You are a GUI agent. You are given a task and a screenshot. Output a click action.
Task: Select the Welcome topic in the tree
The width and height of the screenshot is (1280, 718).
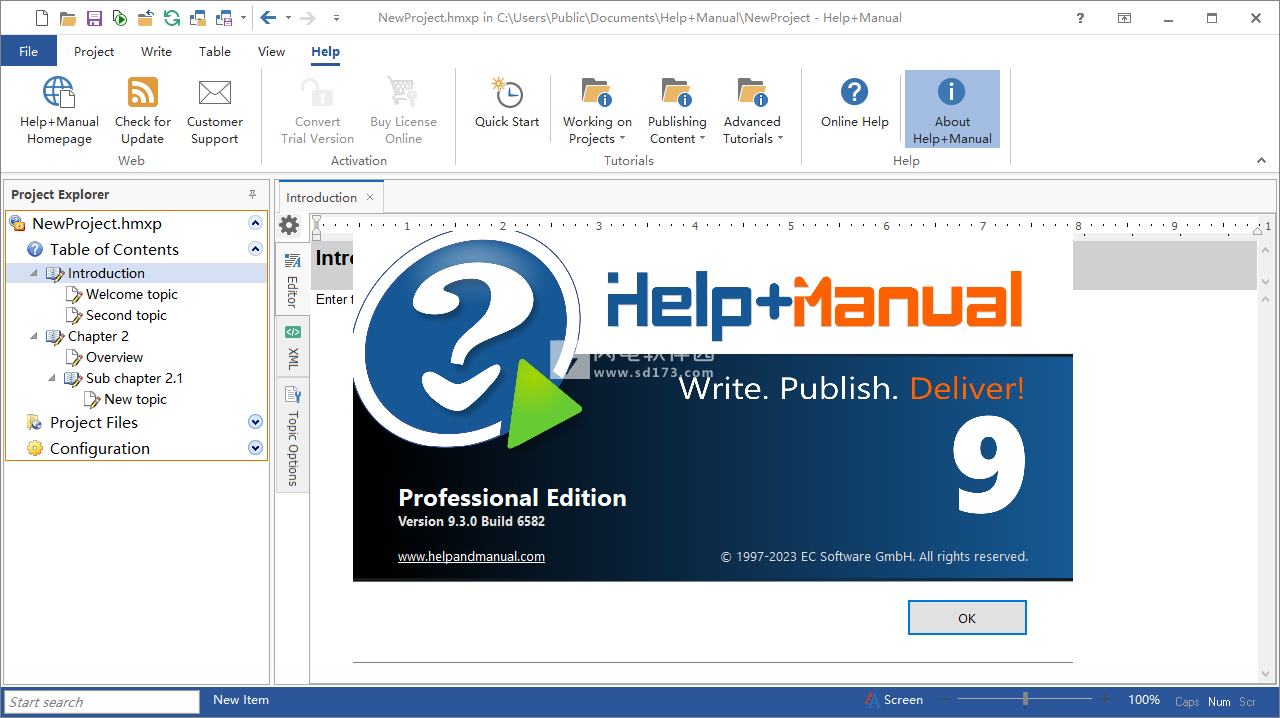pyautogui.click(x=132, y=294)
